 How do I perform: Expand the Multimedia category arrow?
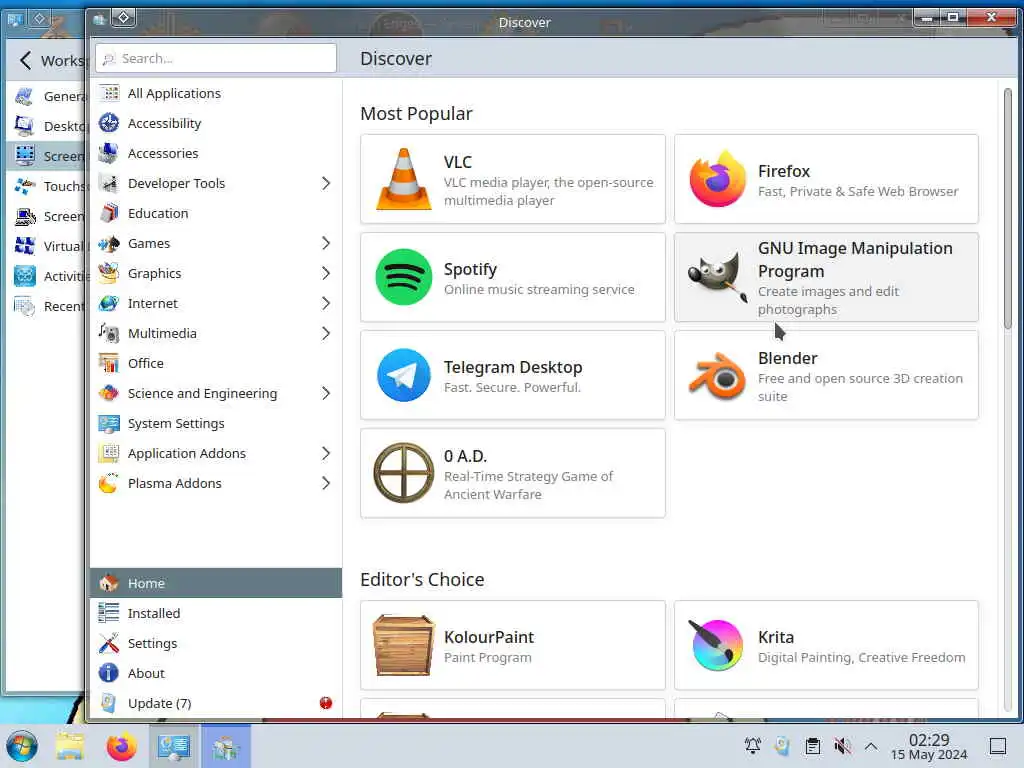click(x=326, y=333)
